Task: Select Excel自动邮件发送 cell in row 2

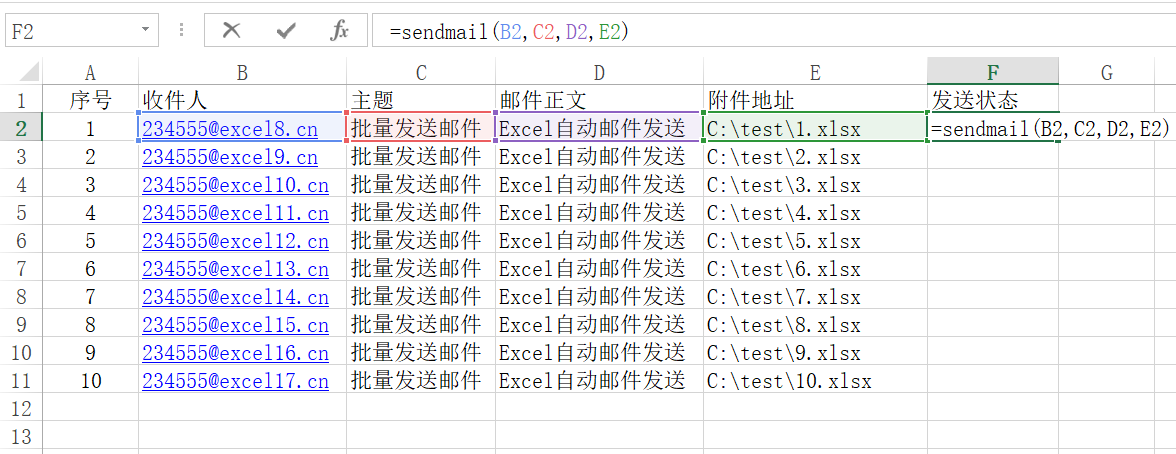Action: pos(599,128)
